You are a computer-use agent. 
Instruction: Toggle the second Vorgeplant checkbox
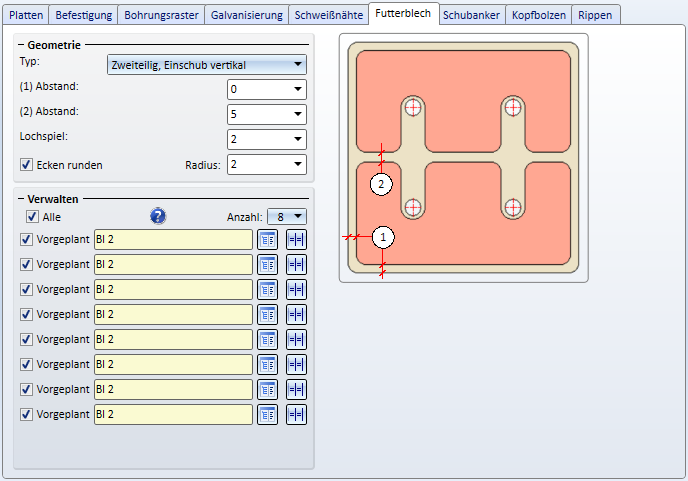(x=27, y=264)
